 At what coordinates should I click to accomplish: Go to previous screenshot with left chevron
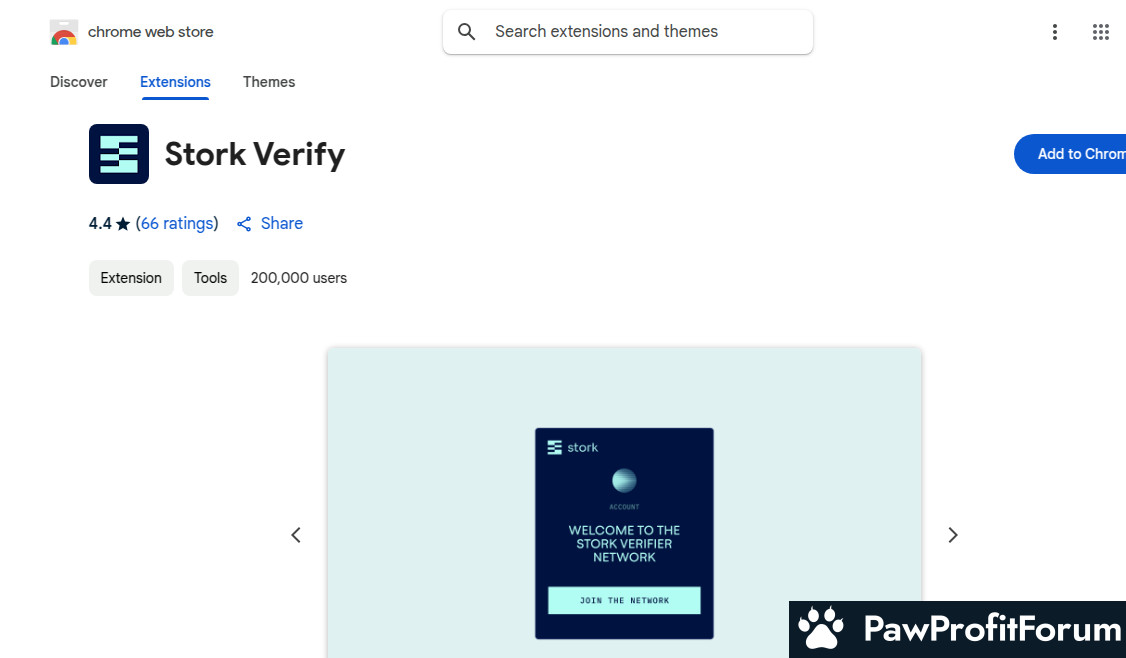[296, 535]
